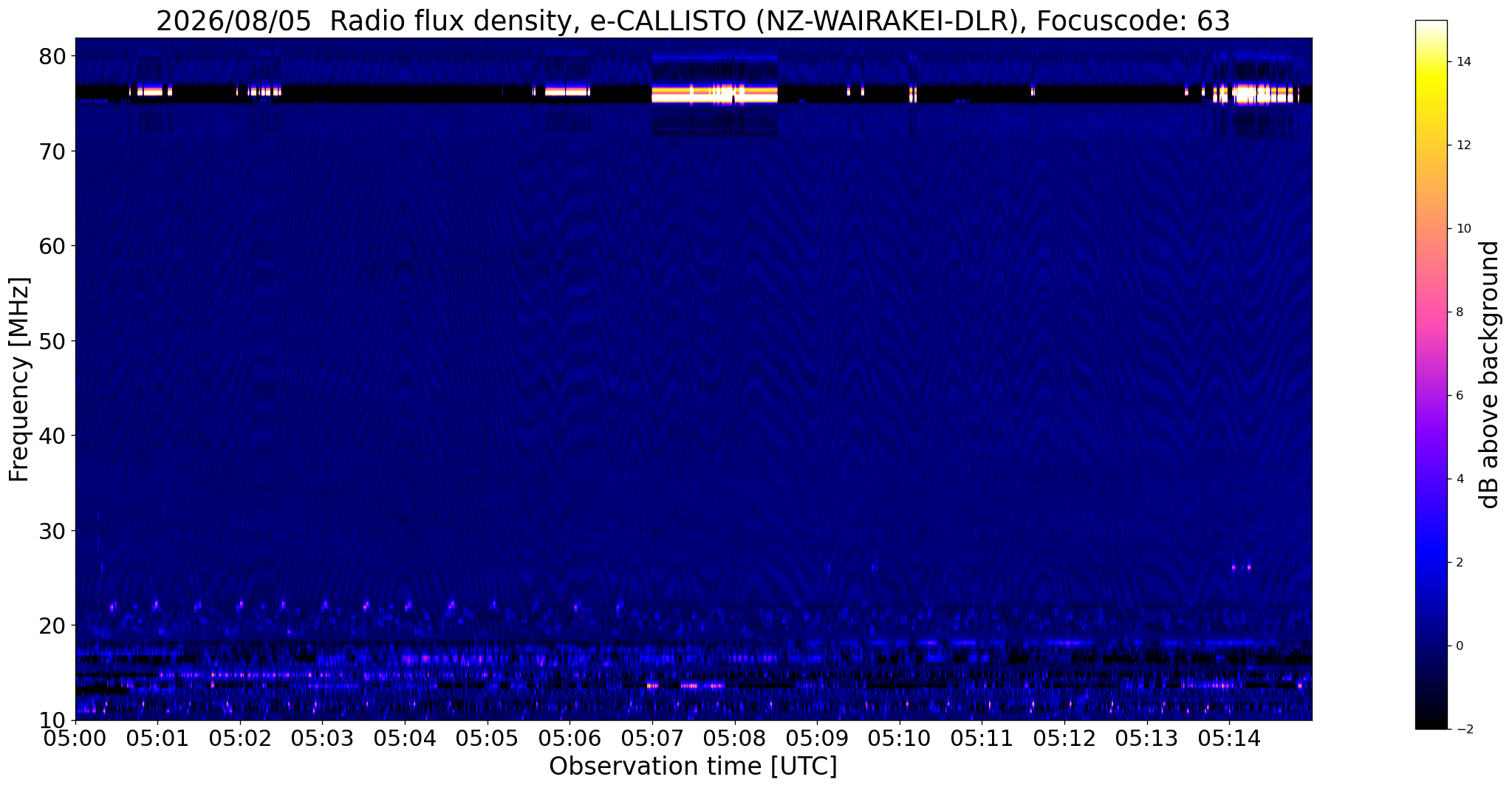Click the 05:07 time tick label
This screenshot has width=1512, height=788.
[x=652, y=739]
